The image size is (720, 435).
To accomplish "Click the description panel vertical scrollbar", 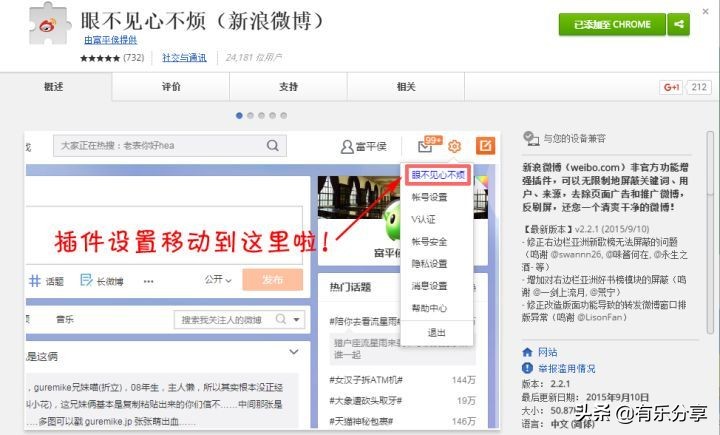I will point(710,232).
